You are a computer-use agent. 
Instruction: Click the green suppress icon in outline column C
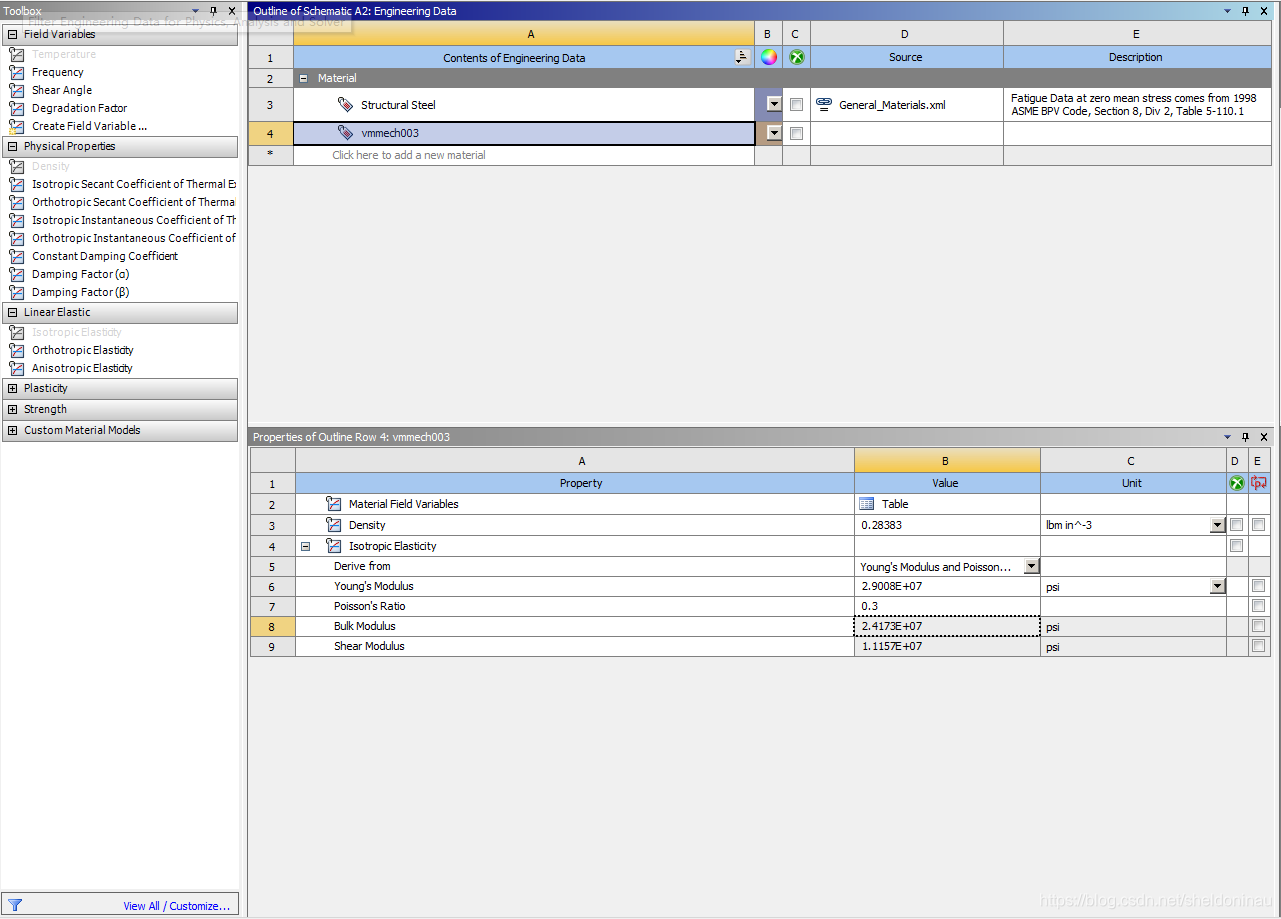pyautogui.click(x=796, y=57)
